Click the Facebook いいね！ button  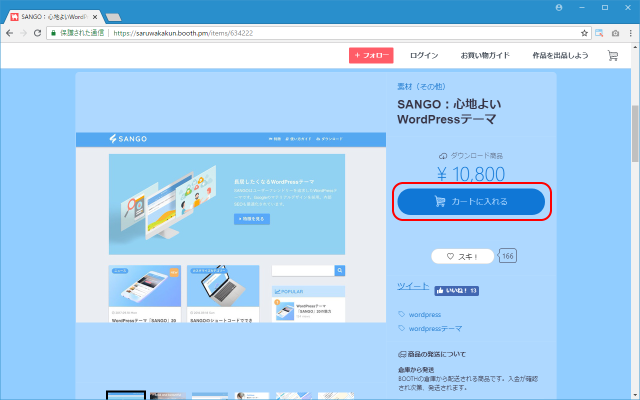click(456, 291)
